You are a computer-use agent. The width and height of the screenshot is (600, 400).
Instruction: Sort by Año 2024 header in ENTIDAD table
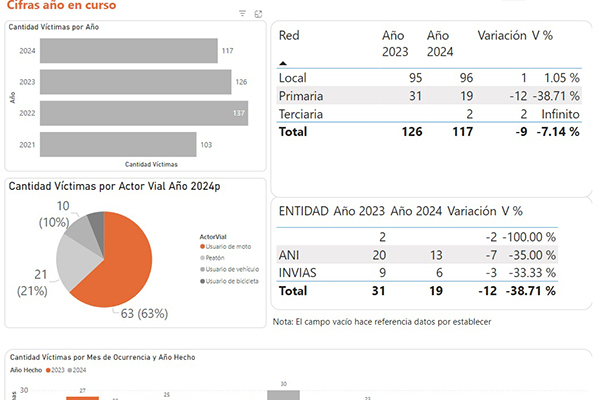click(x=416, y=211)
